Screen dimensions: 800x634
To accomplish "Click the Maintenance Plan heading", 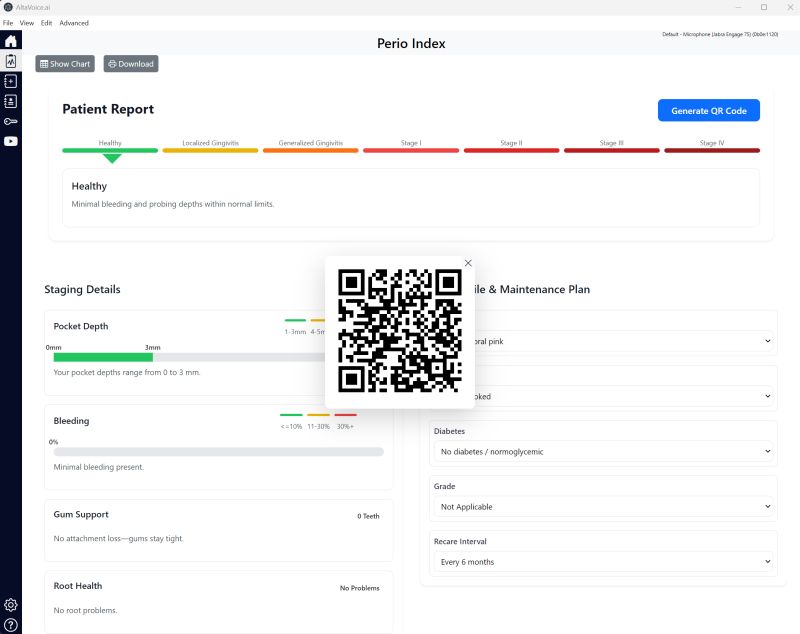I will (x=531, y=289).
